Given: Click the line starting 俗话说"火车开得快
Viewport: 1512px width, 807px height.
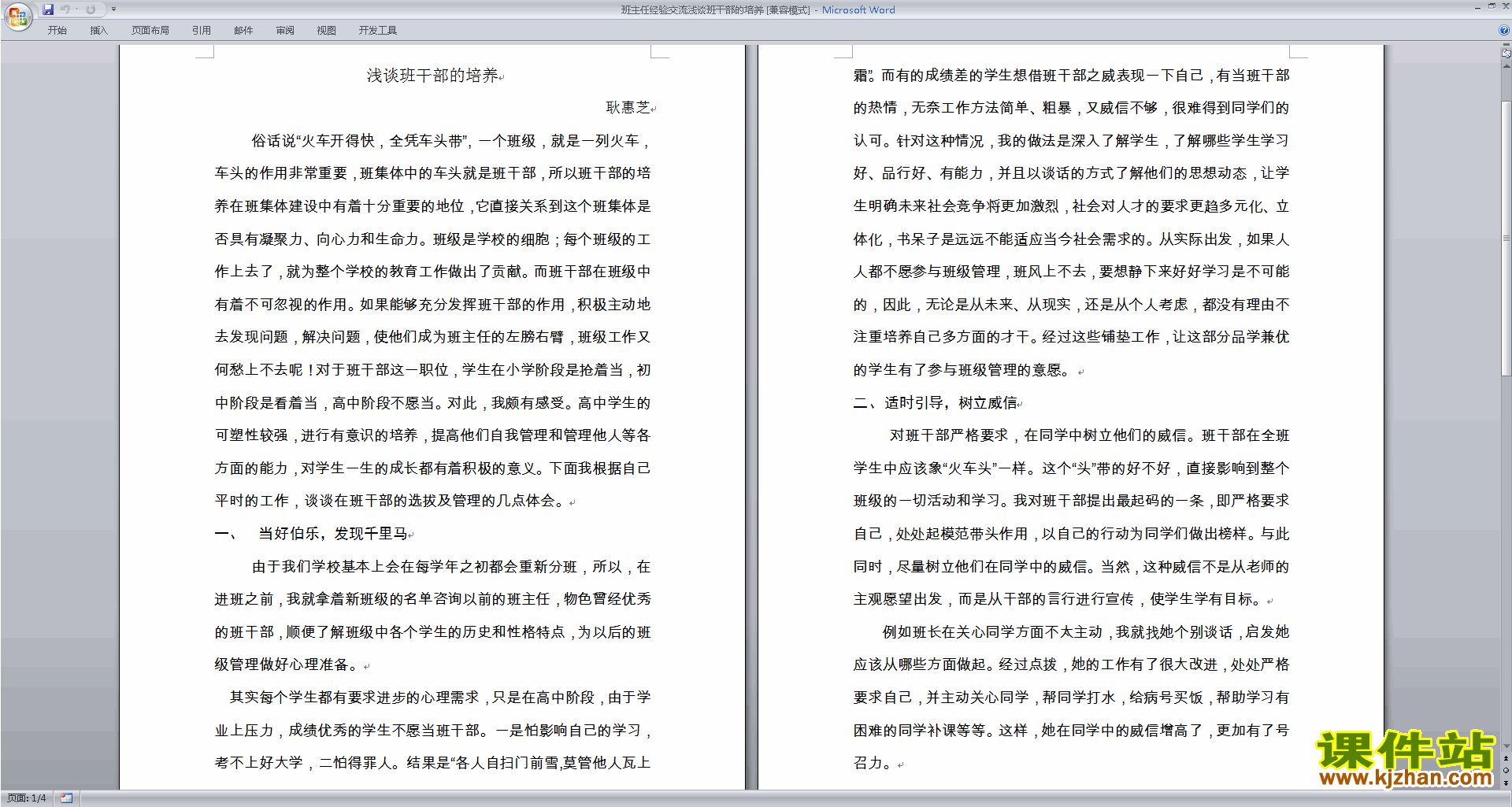Looking at the screenshot, I should click(x=451, y=141).
